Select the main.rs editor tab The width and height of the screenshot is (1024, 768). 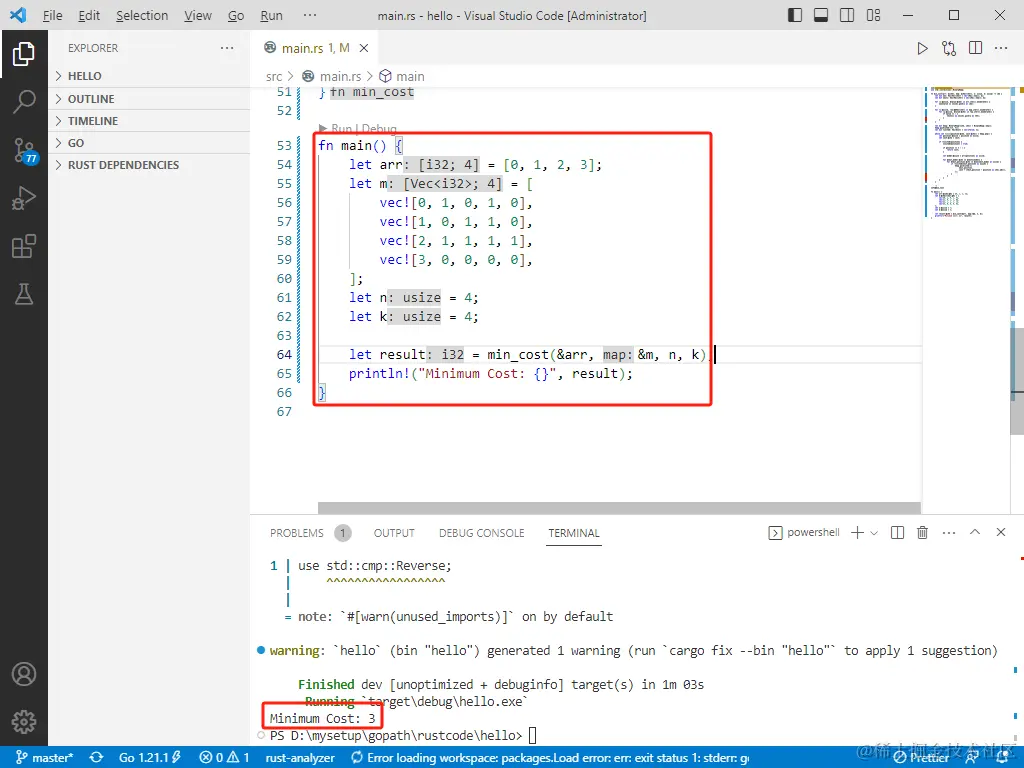tap(315, 48)
